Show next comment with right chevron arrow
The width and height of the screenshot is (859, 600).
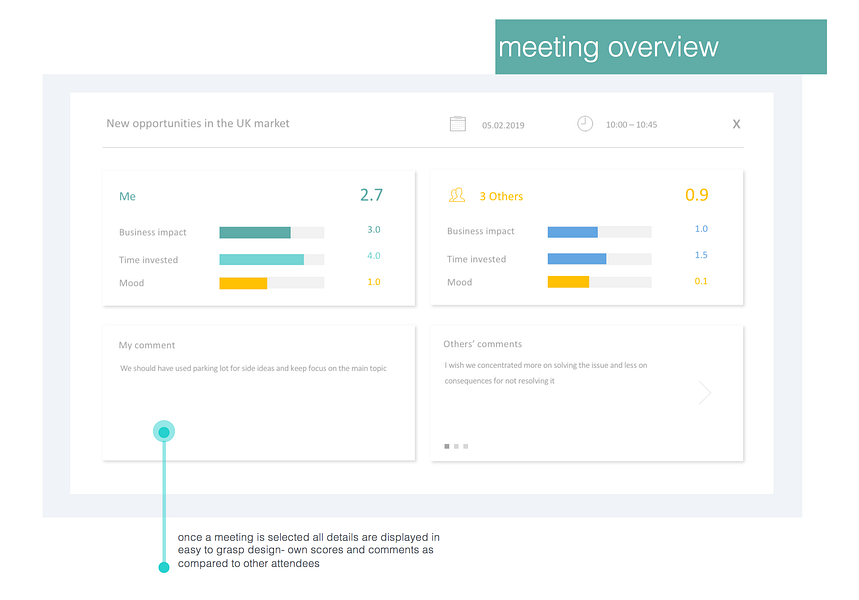click(x=705, y=392)
